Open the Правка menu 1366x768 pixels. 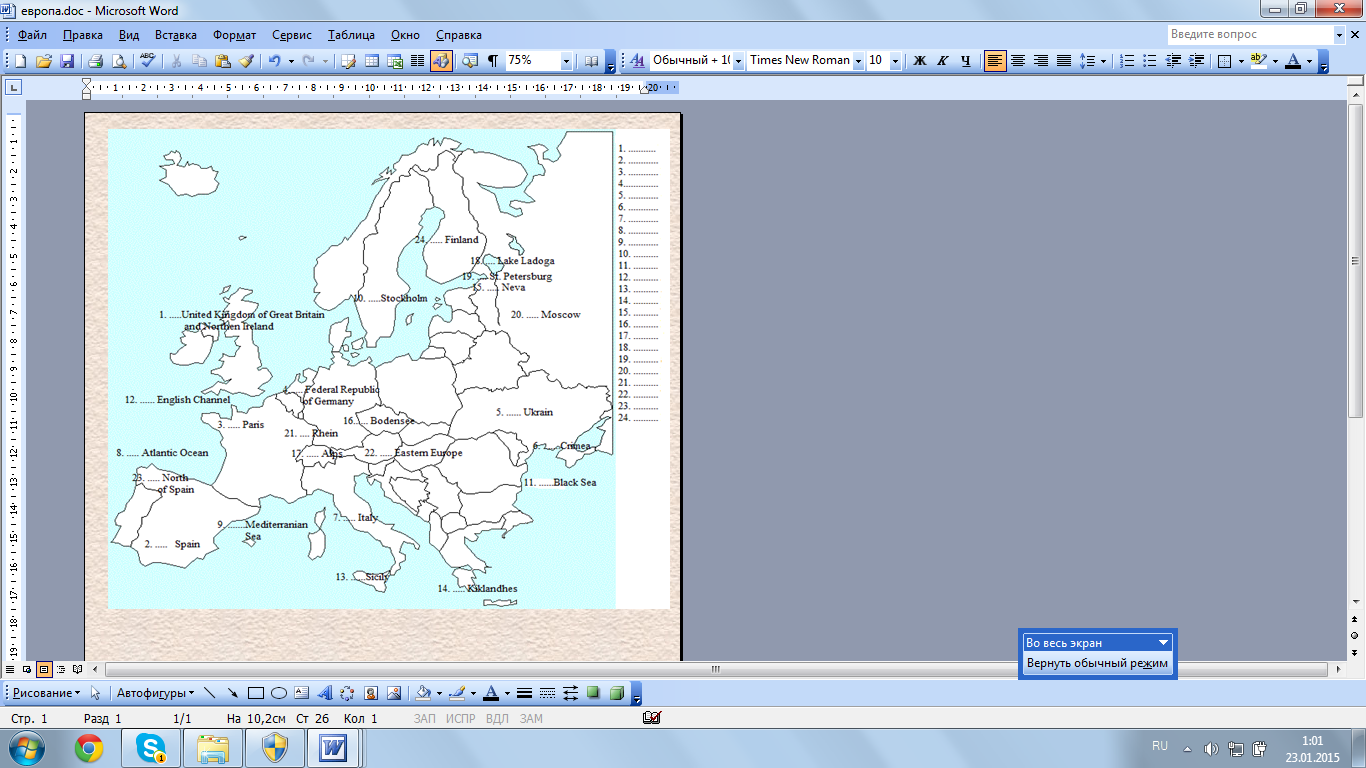pos(82,34)
